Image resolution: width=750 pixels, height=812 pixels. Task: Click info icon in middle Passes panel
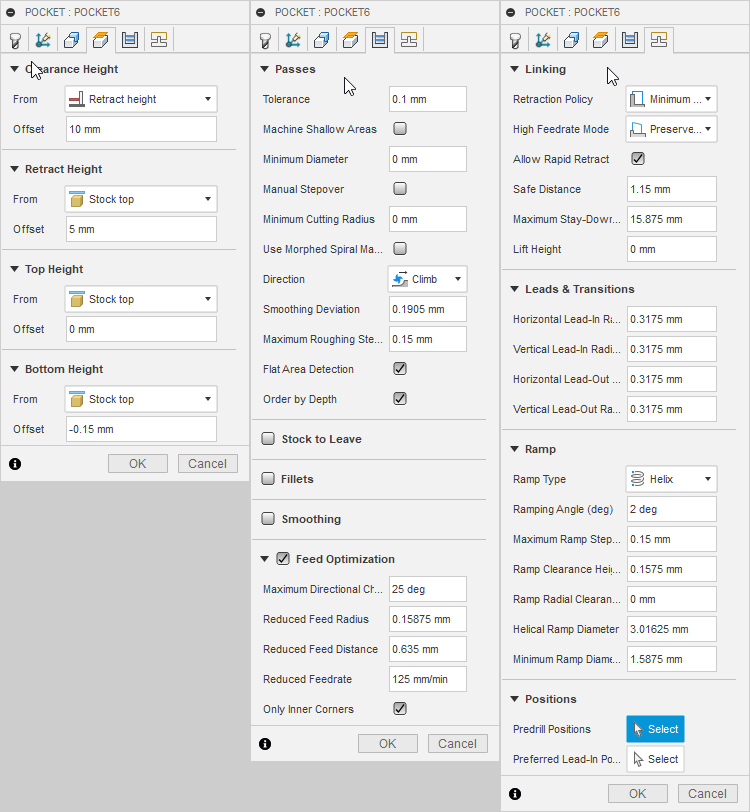pos(265,744)
